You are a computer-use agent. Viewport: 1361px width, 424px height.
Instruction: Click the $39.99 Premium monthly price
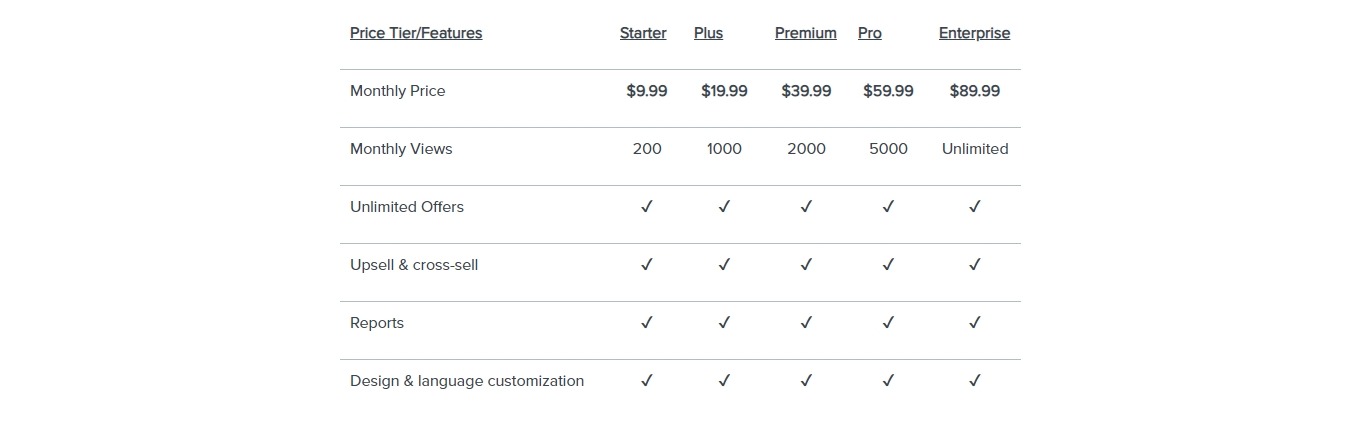(806, 91)
